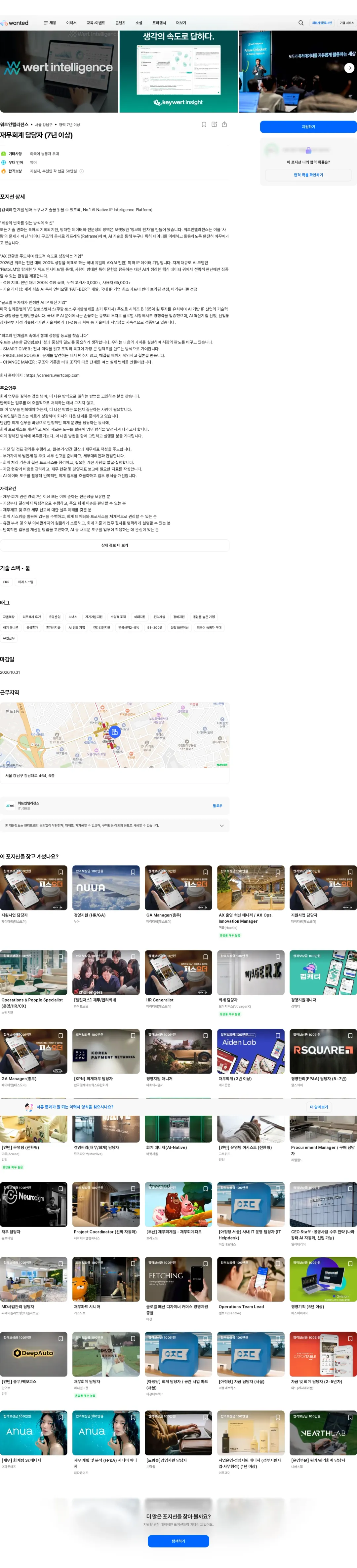Bookmark the DeepAuto [인턴] 총무/백오피스 card
The height and width of the screenshot is (1568, 357).
click(x=60, y=1338)
